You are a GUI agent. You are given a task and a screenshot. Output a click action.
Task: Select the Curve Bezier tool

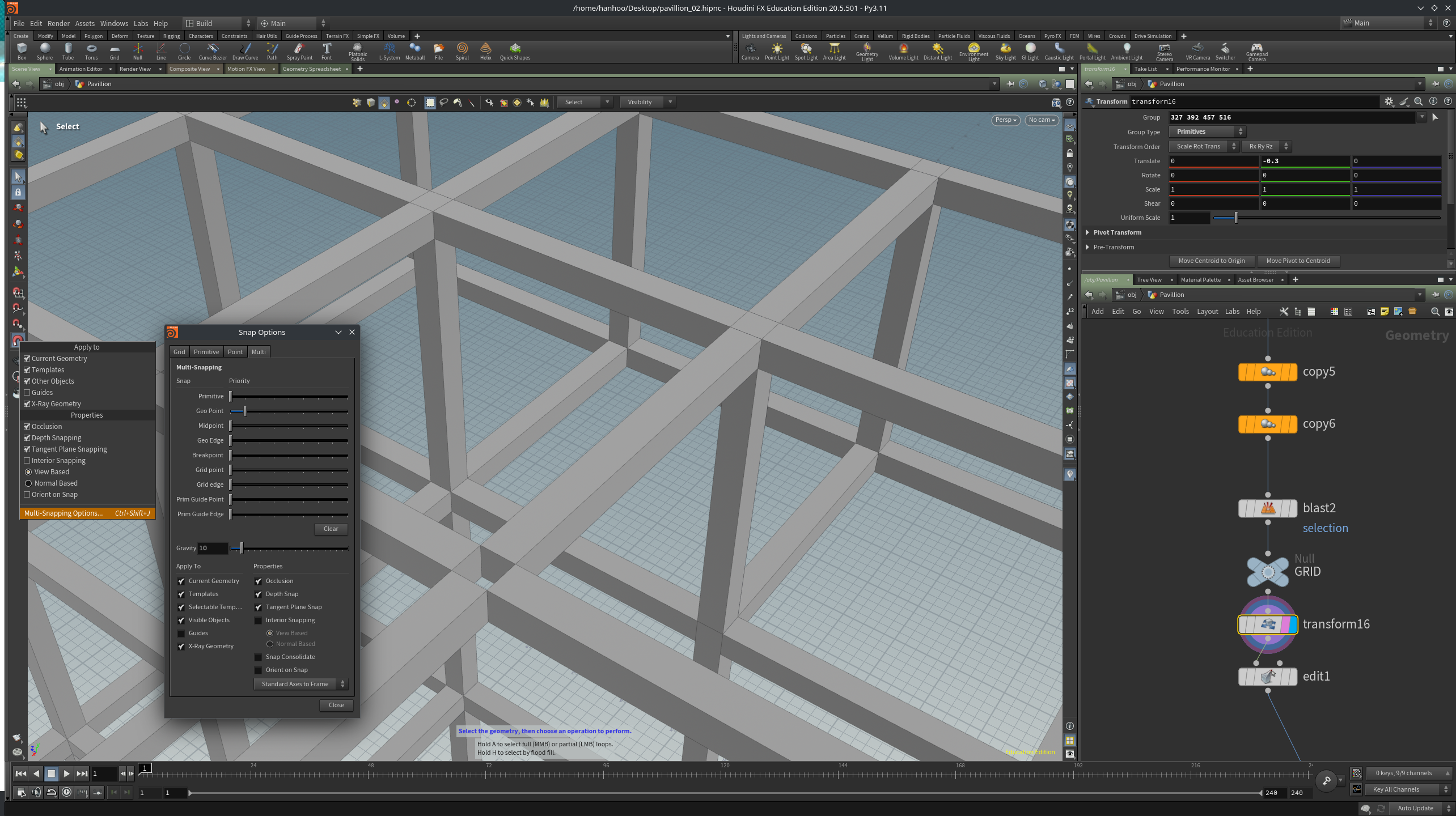tap(213, 51)
